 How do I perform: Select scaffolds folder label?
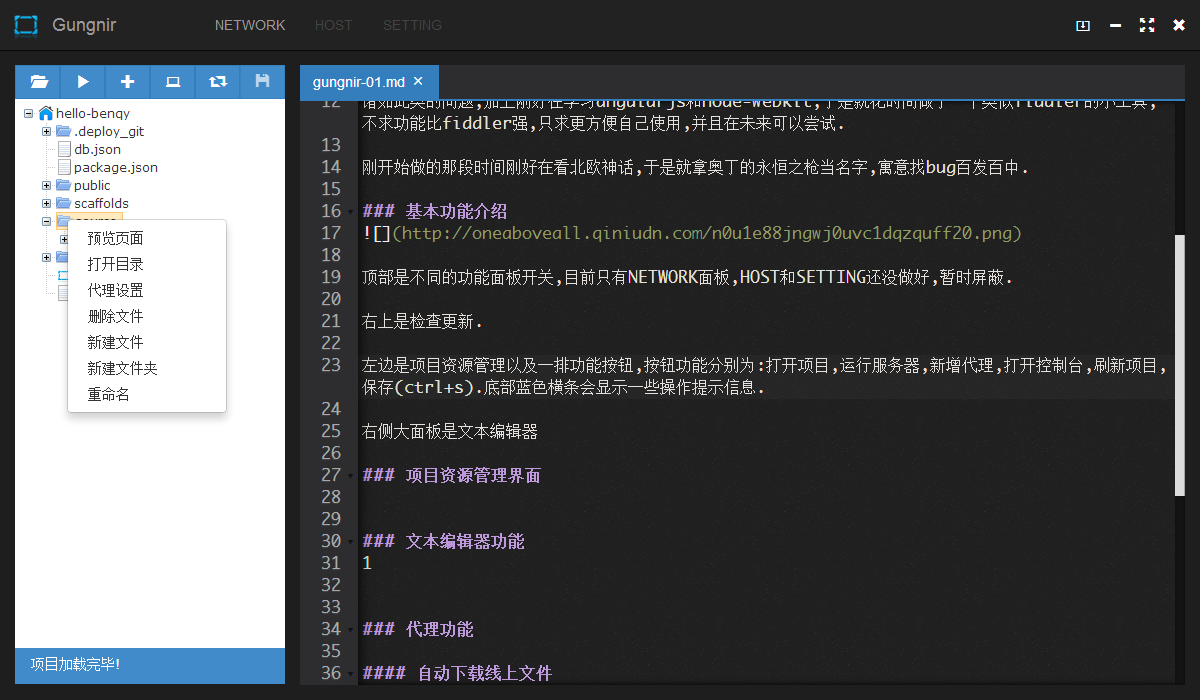click(x=101, y=203)
